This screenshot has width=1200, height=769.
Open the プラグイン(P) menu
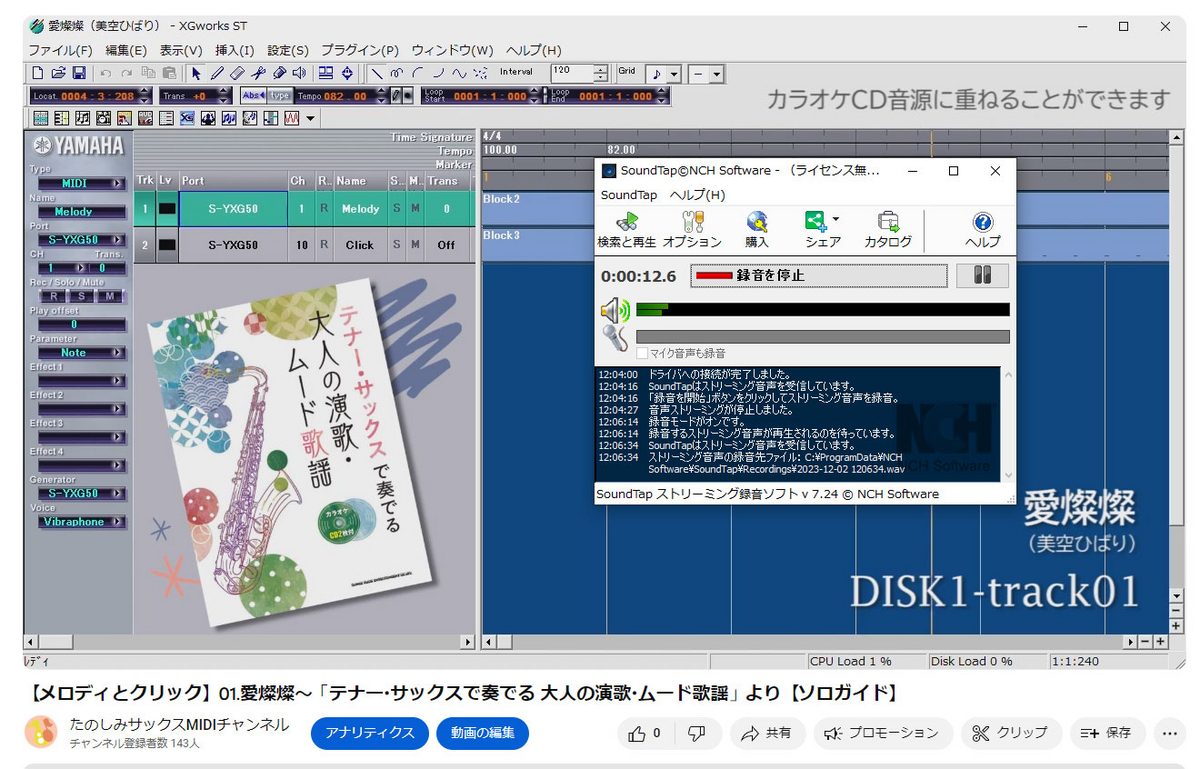(359, 50)
